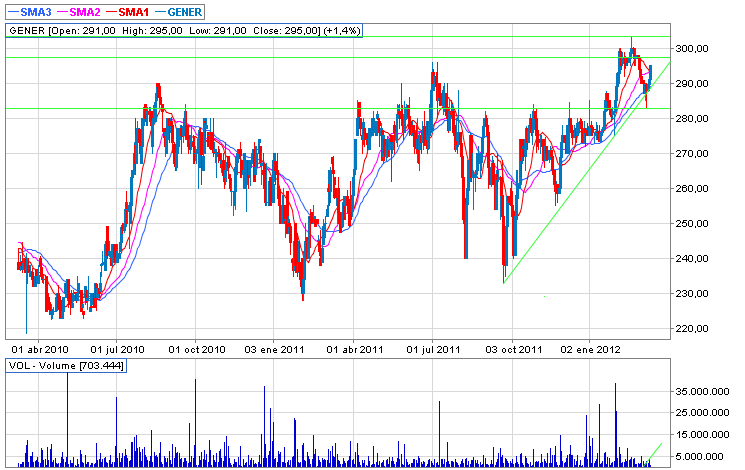Click the 01 abr 2010 date label

click(x=40, y=350)
